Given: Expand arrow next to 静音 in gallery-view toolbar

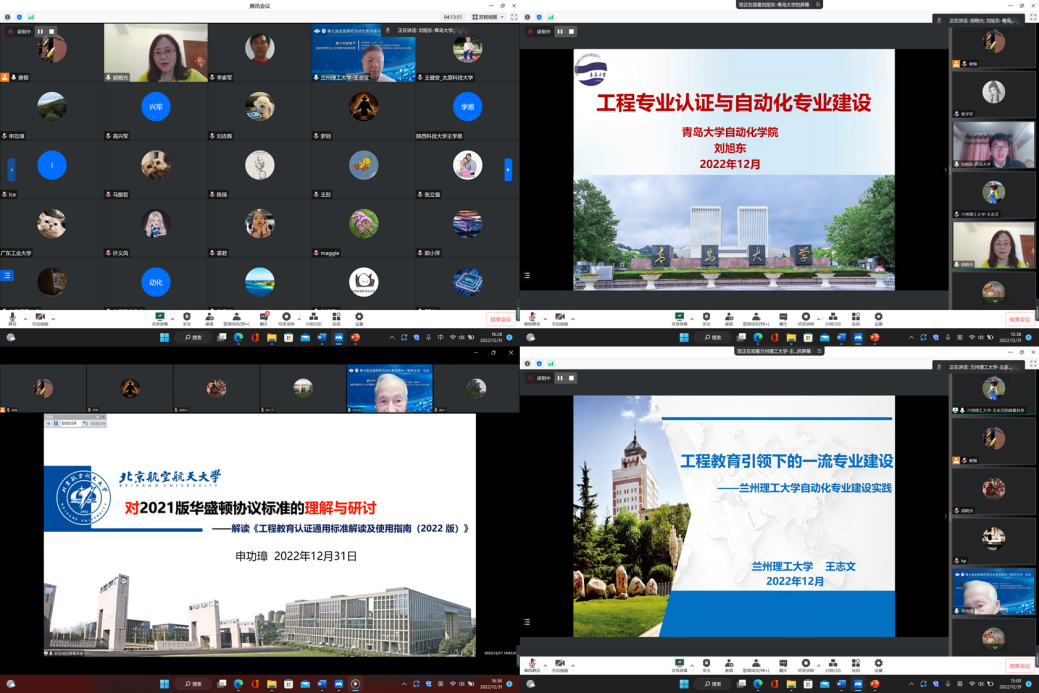Looking at the screenshot, I should click(24, 315).
